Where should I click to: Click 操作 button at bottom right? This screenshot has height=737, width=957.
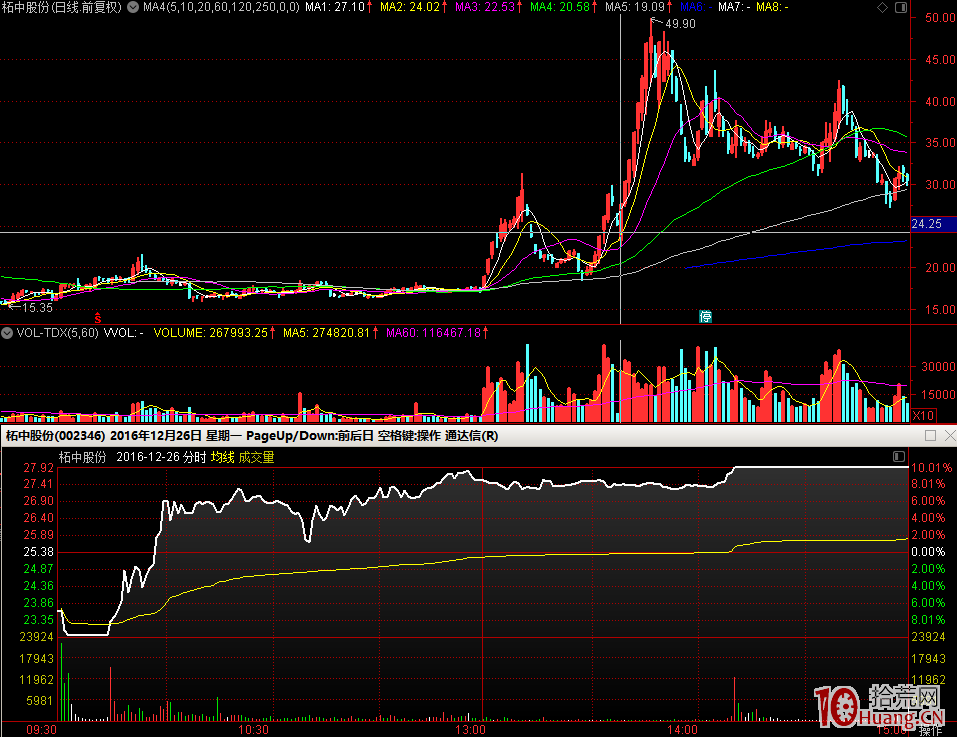pos(930,731)
